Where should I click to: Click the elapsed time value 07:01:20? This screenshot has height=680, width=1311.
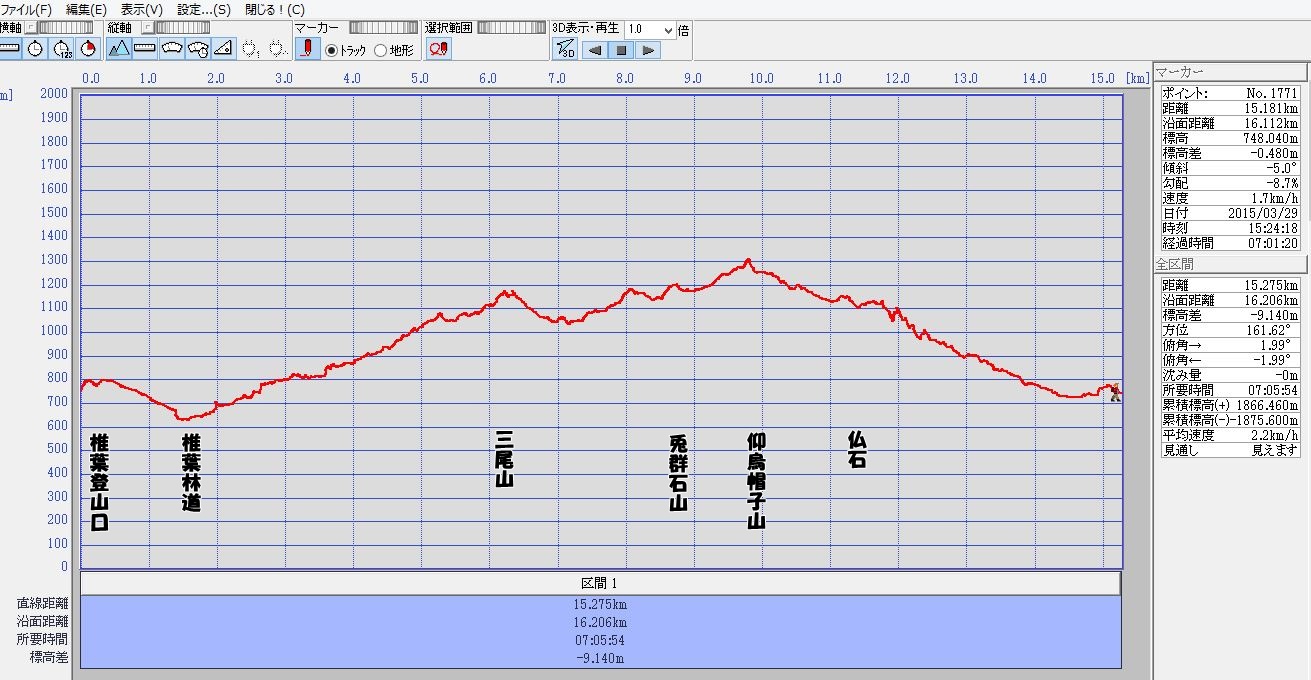[1271, 243]
